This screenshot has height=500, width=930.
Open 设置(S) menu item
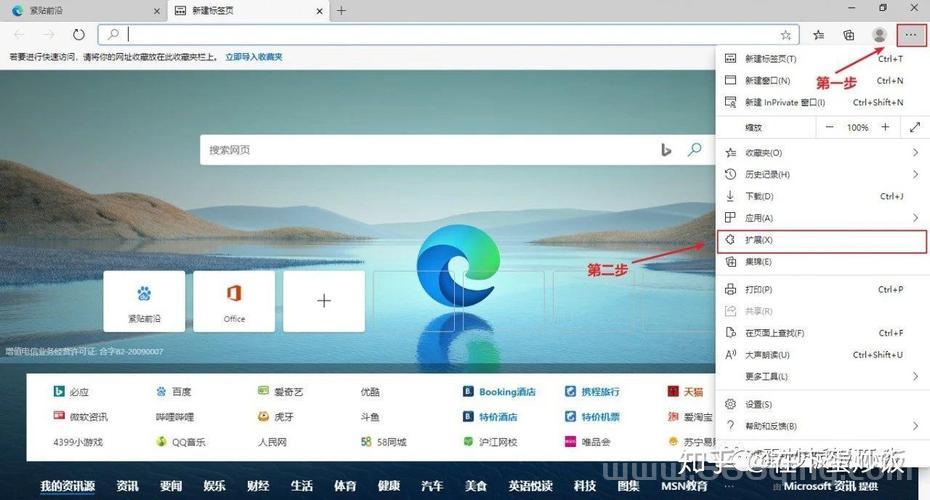coord(821,404)
